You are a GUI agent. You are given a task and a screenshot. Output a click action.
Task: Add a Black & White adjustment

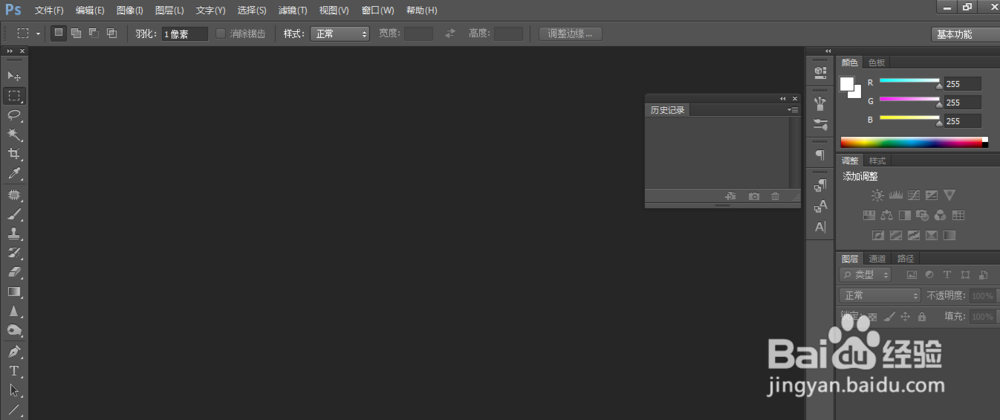tap(904, 215)
